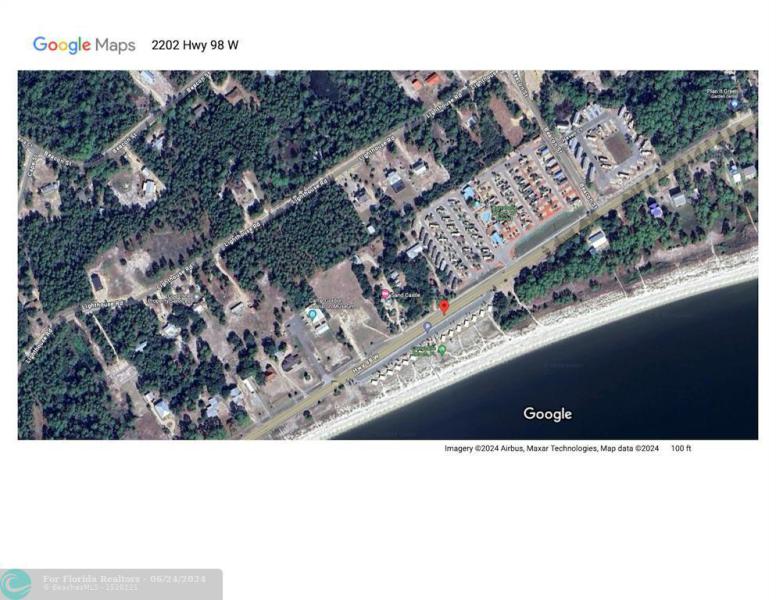Select the address text 2202 Hwy 98 W

[195, 45]
